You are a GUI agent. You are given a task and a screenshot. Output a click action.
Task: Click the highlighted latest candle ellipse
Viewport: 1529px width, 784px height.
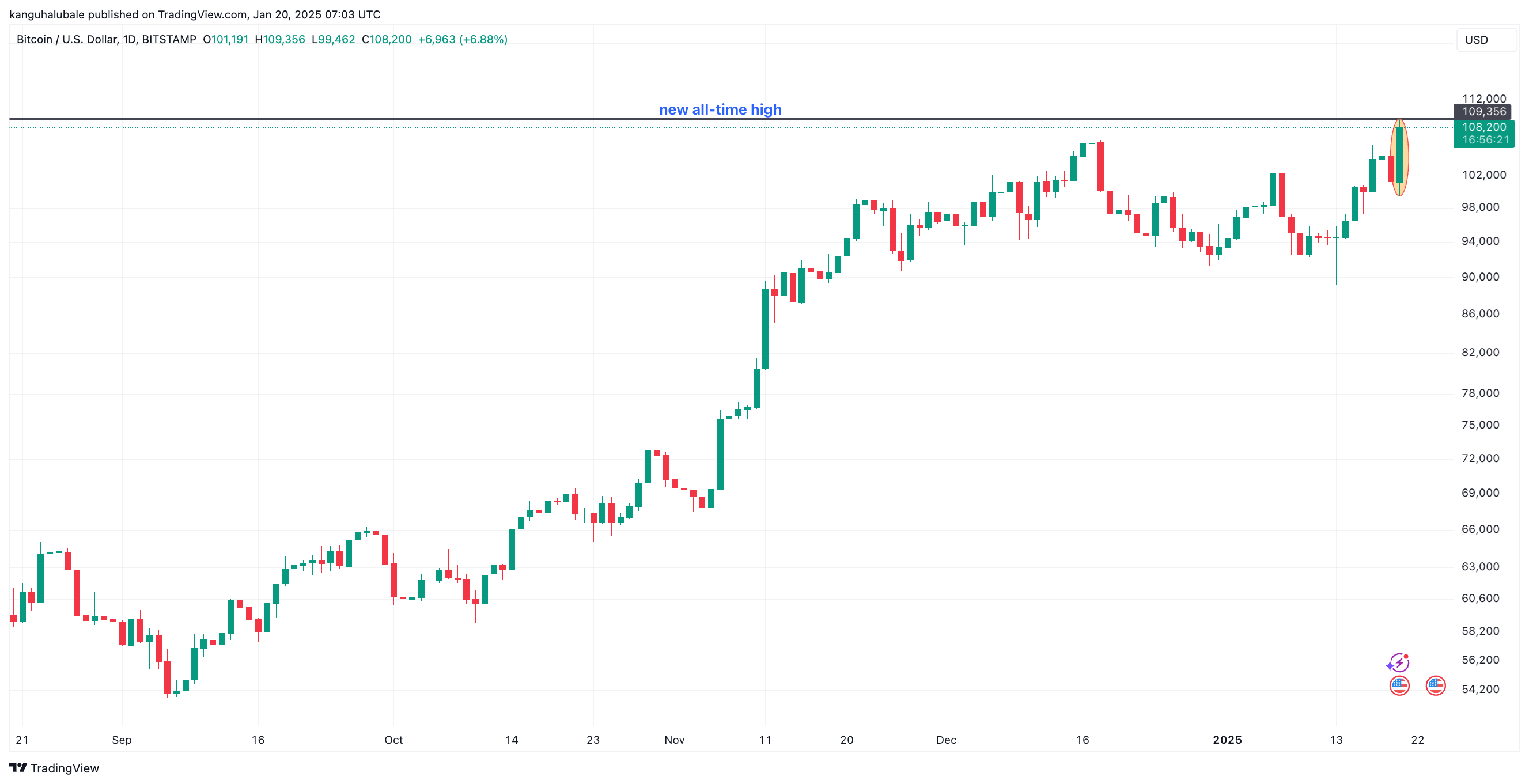coord(1399,157)
